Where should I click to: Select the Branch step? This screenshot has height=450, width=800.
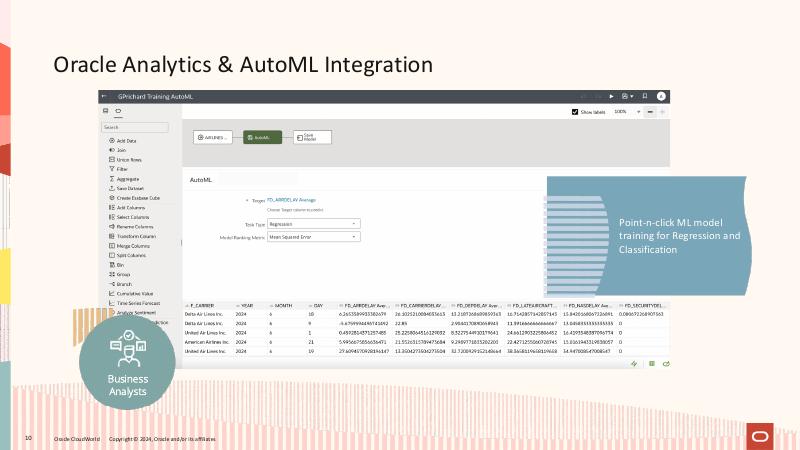point(120,284)
